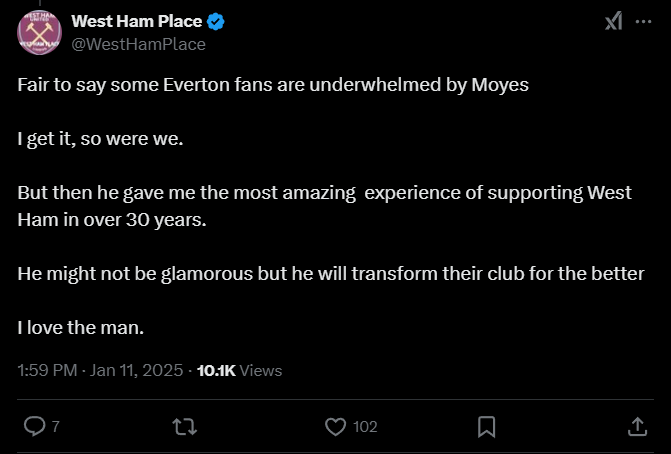This screenshot has height=454, width=671.
Task: Open the repost arrows menu
Action: (184, 427)
